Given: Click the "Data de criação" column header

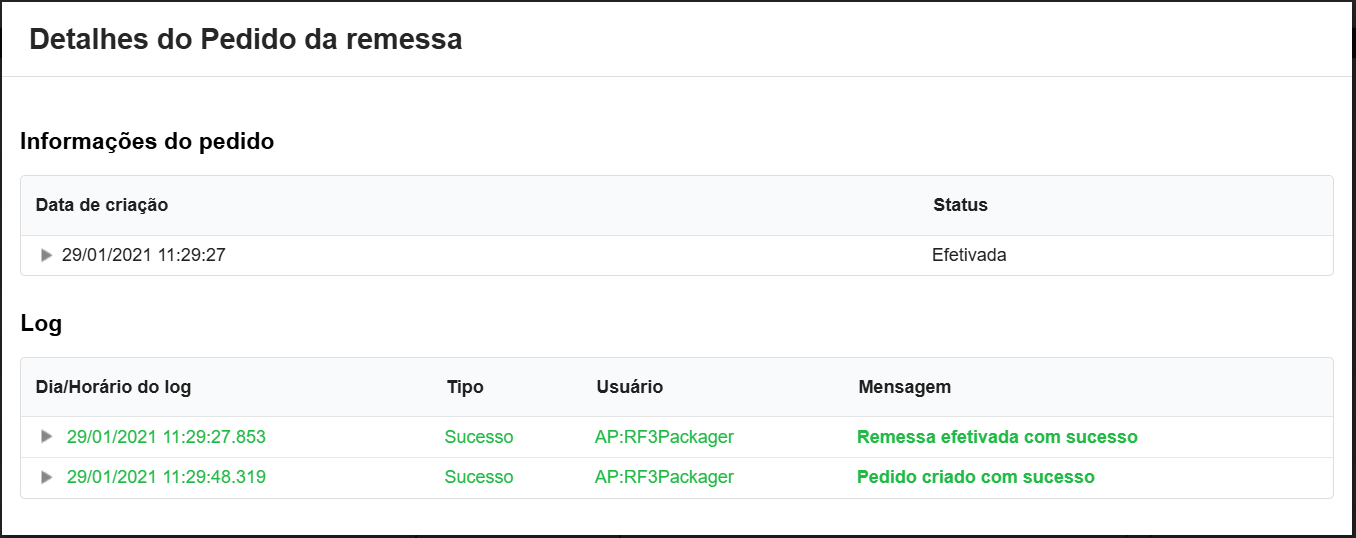Looking at the screenshot, I should coord(102,205).
